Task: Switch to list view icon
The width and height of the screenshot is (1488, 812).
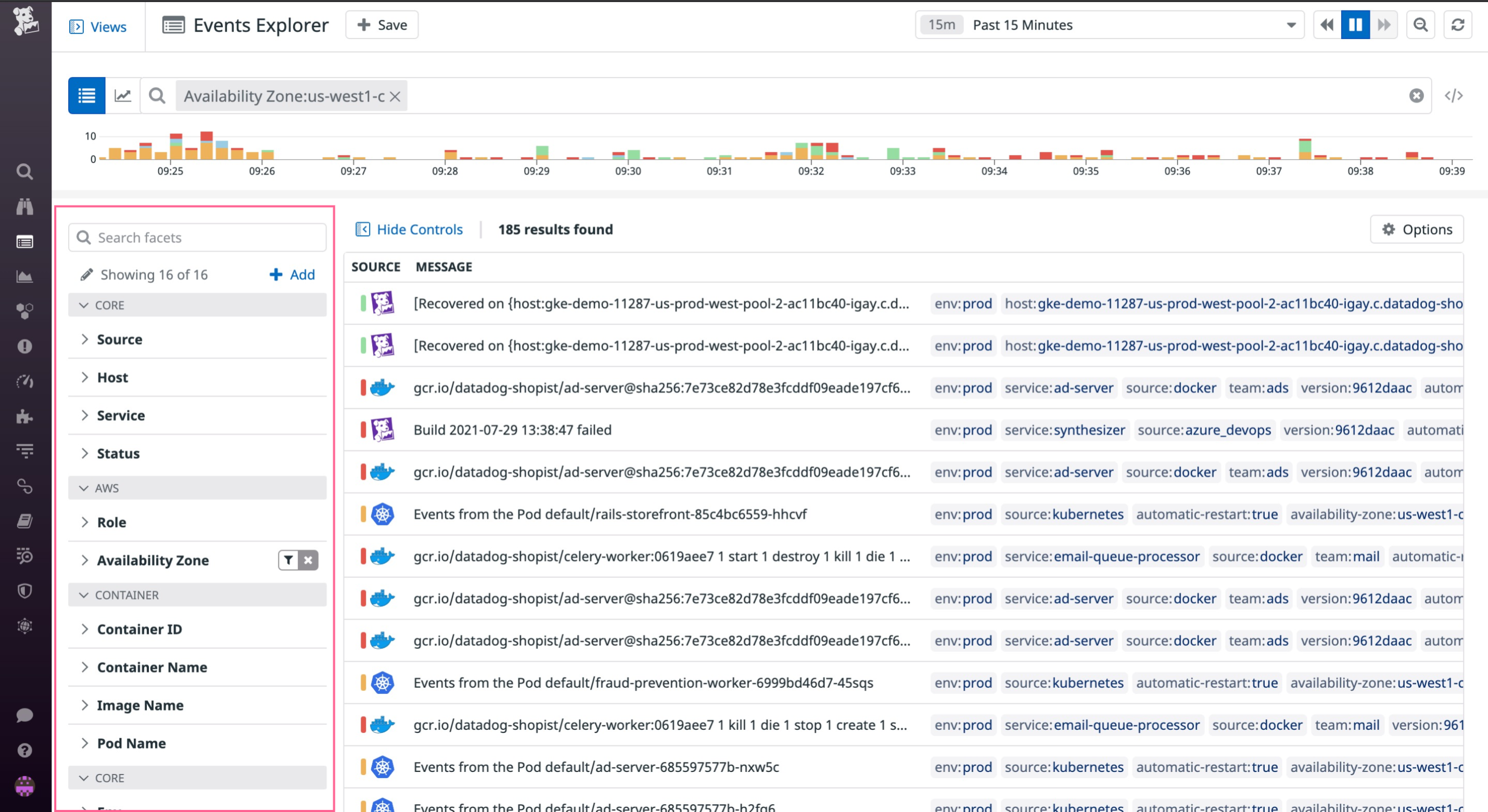Action: coord(86,95)
